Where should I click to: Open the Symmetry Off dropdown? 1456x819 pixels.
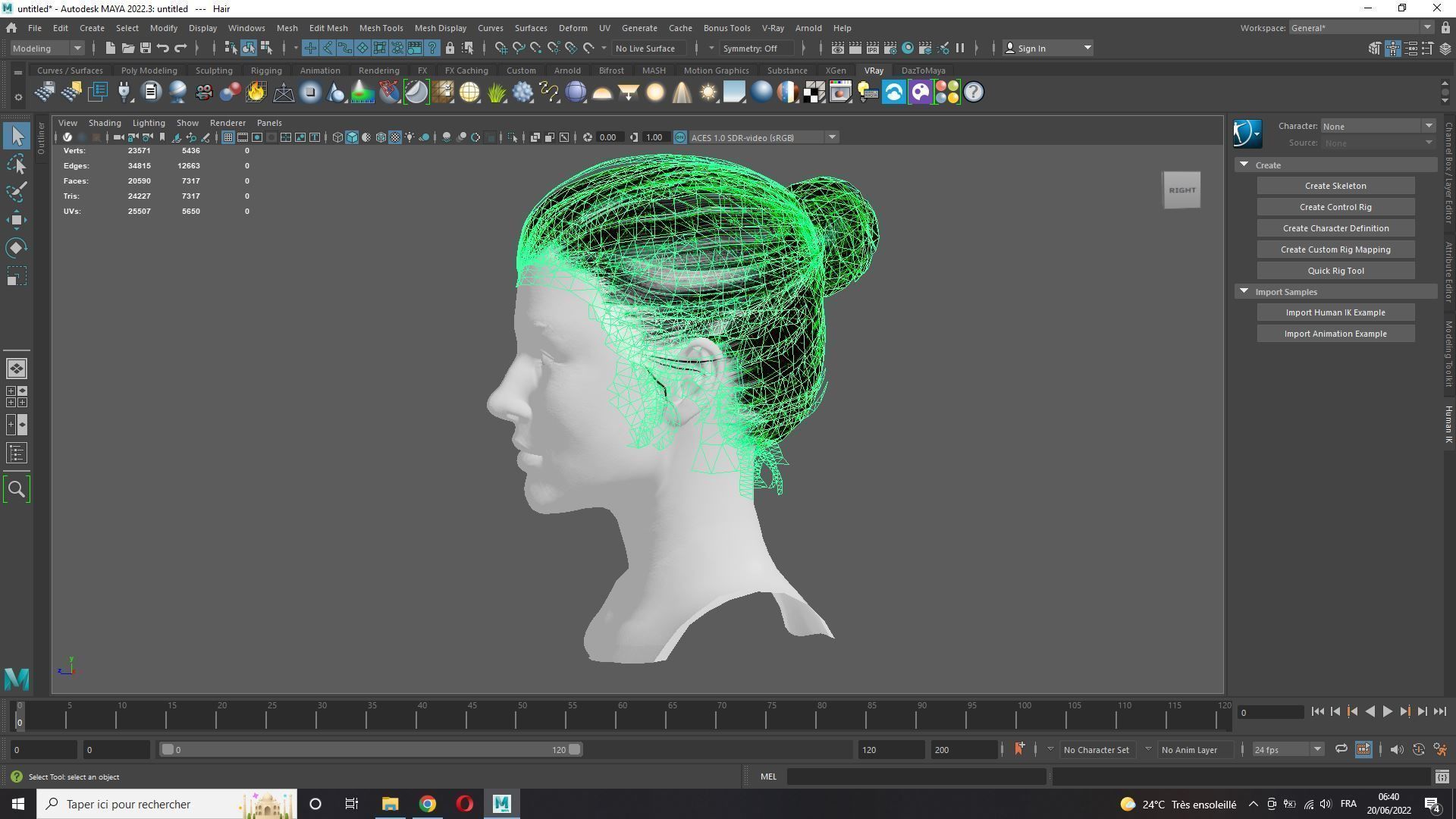coord(757,48)
